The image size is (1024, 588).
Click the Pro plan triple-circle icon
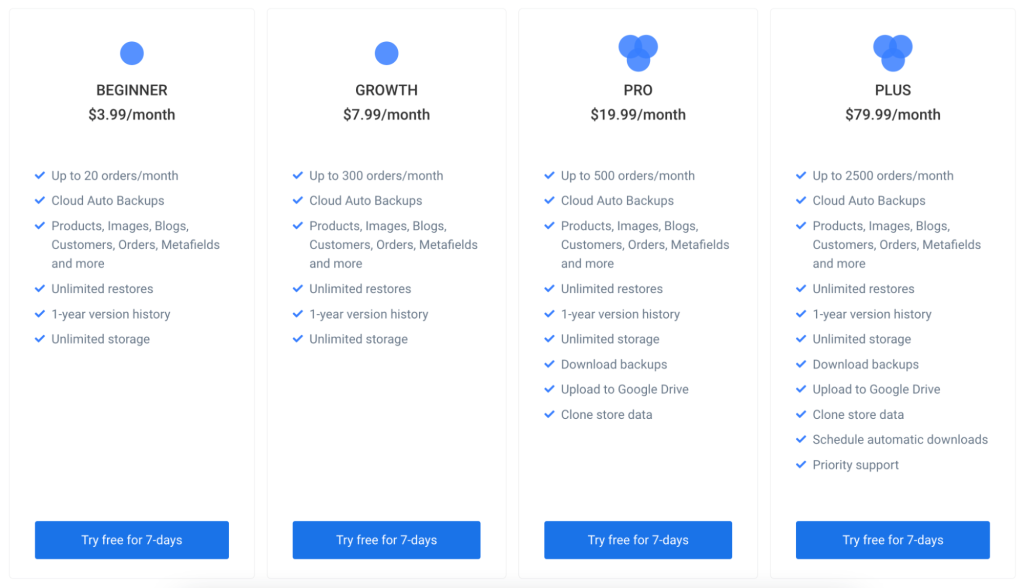pos(638,53)
